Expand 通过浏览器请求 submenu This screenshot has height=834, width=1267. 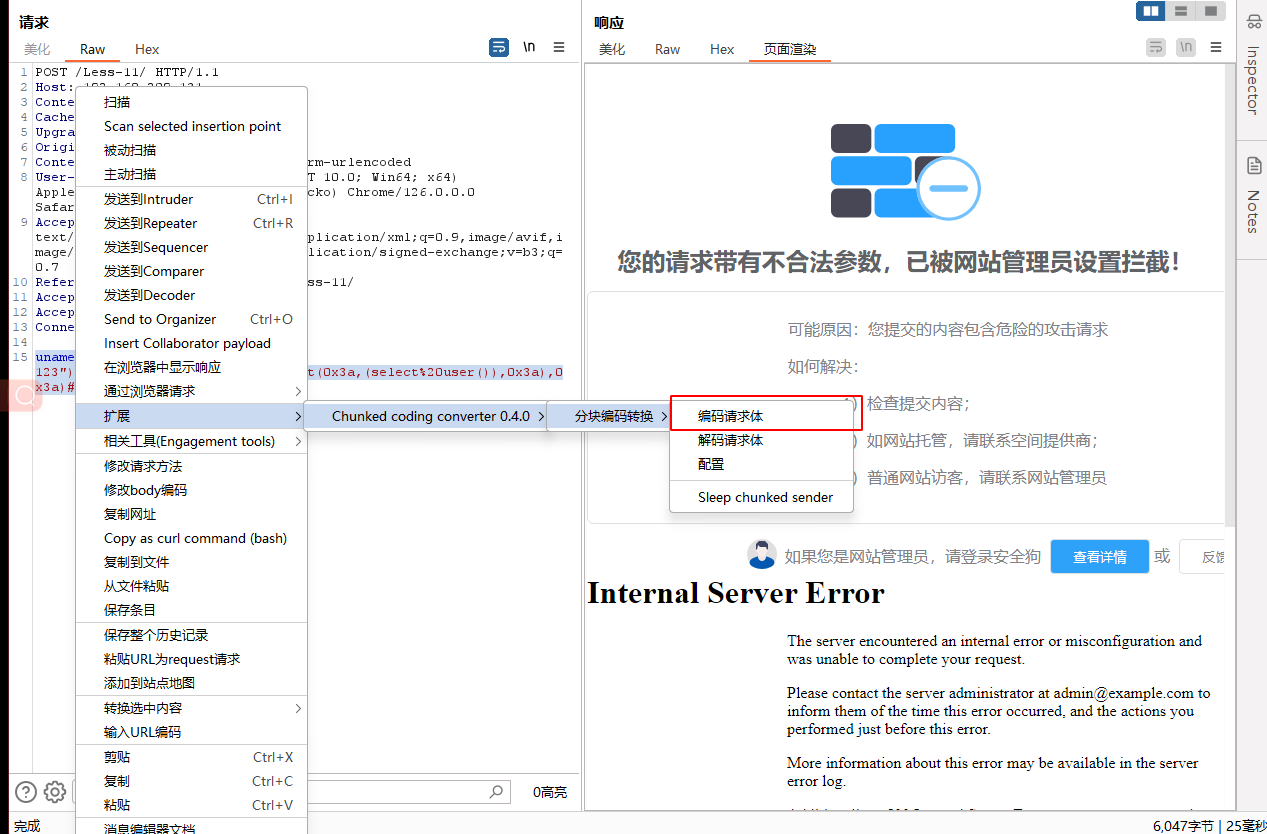(x=190, y=391)
